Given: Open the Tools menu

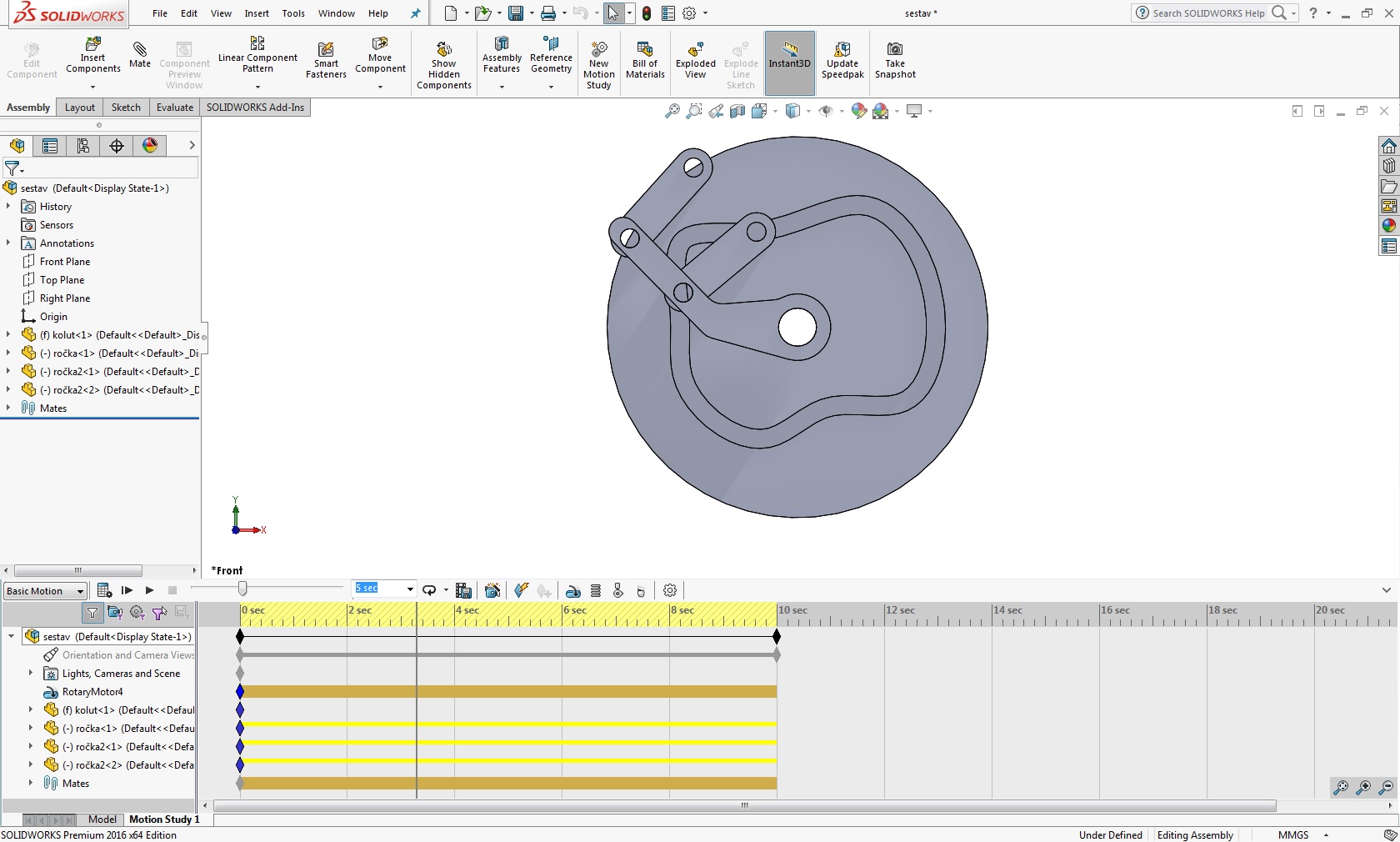Looking at the screenshot, I should (292, 13).
